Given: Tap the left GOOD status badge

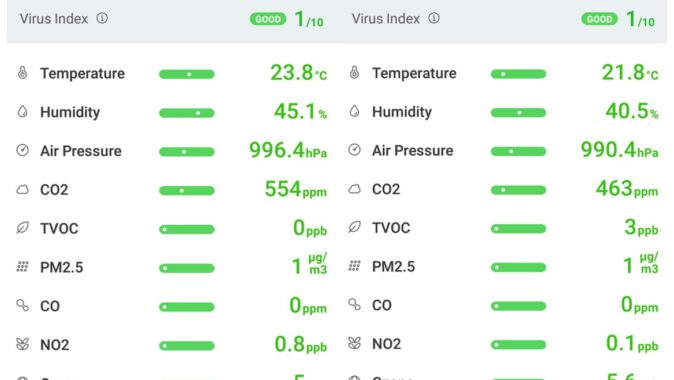Looking at the screenshot, I should 268,19.
